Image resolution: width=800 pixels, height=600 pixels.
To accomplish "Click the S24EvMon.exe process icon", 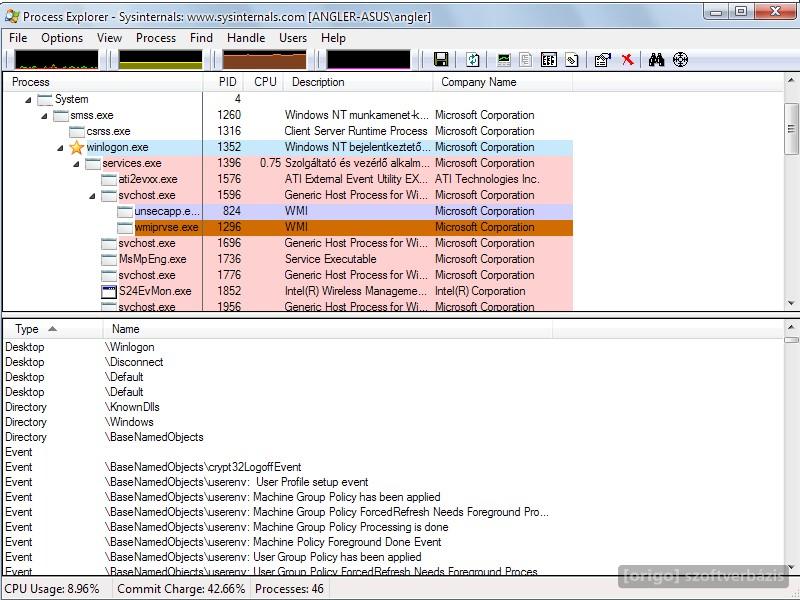I will click(109, 291).
